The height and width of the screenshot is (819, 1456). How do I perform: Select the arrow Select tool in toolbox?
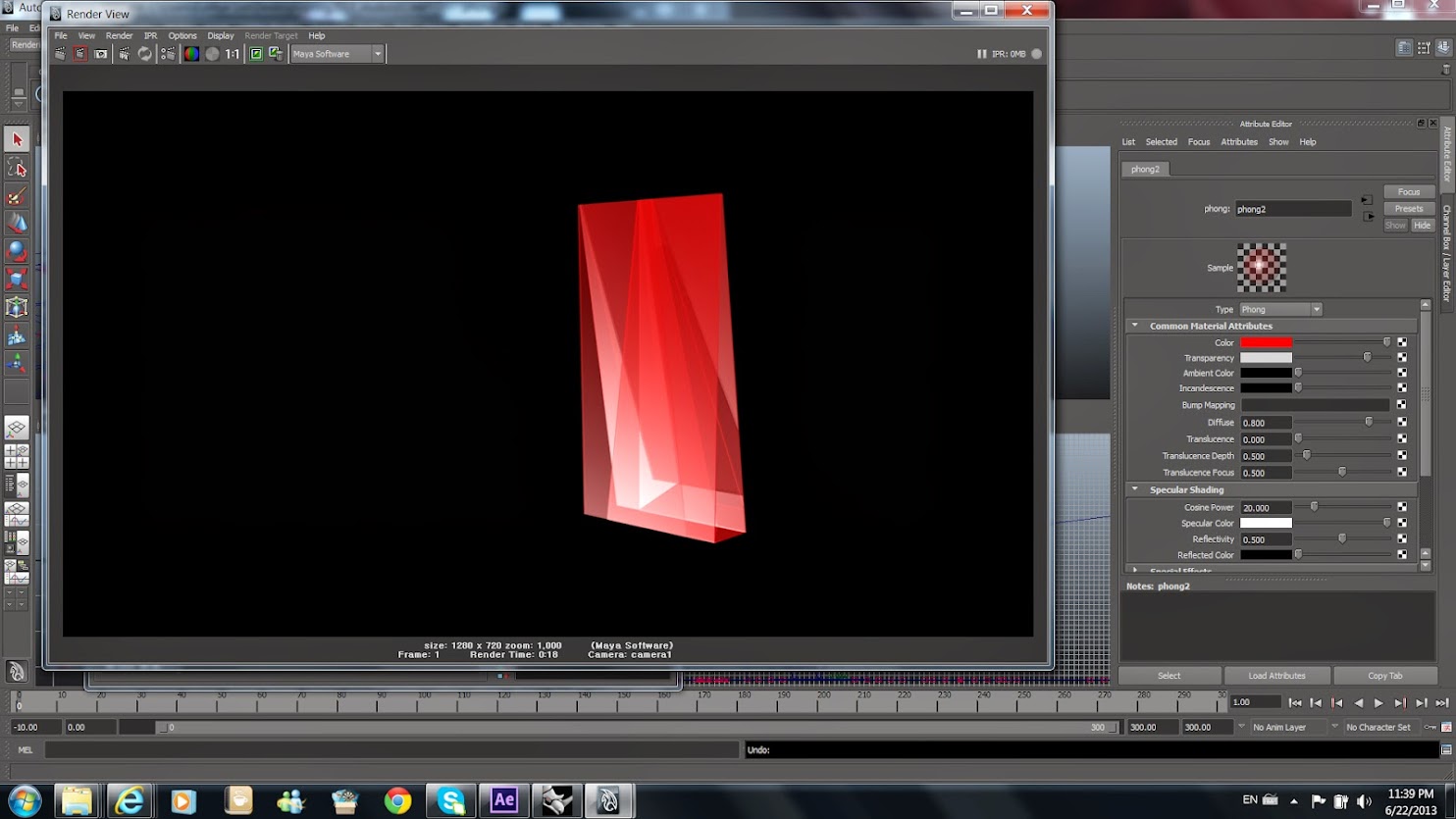17,139
